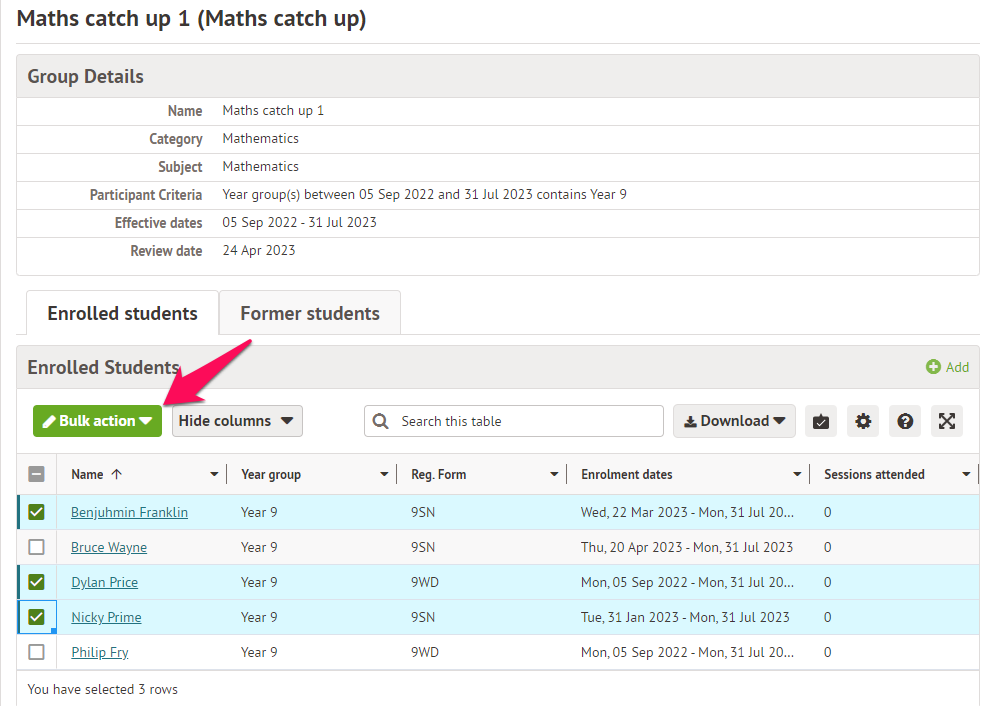The width and height of the screenshot is (987, 706).
Task: Click the green Add plus icon
Action: [x=933, y=367]
